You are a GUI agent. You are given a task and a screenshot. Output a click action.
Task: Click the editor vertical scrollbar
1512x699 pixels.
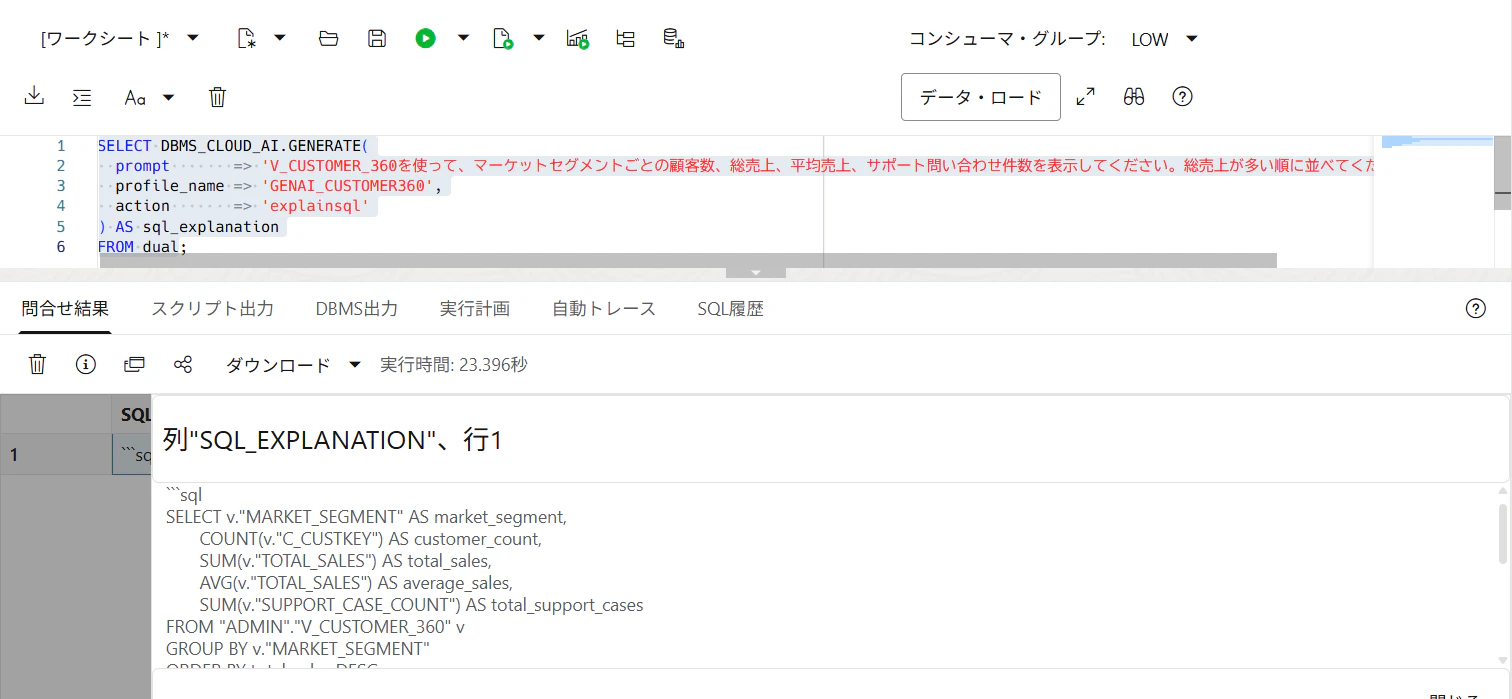pos(1502,172)
